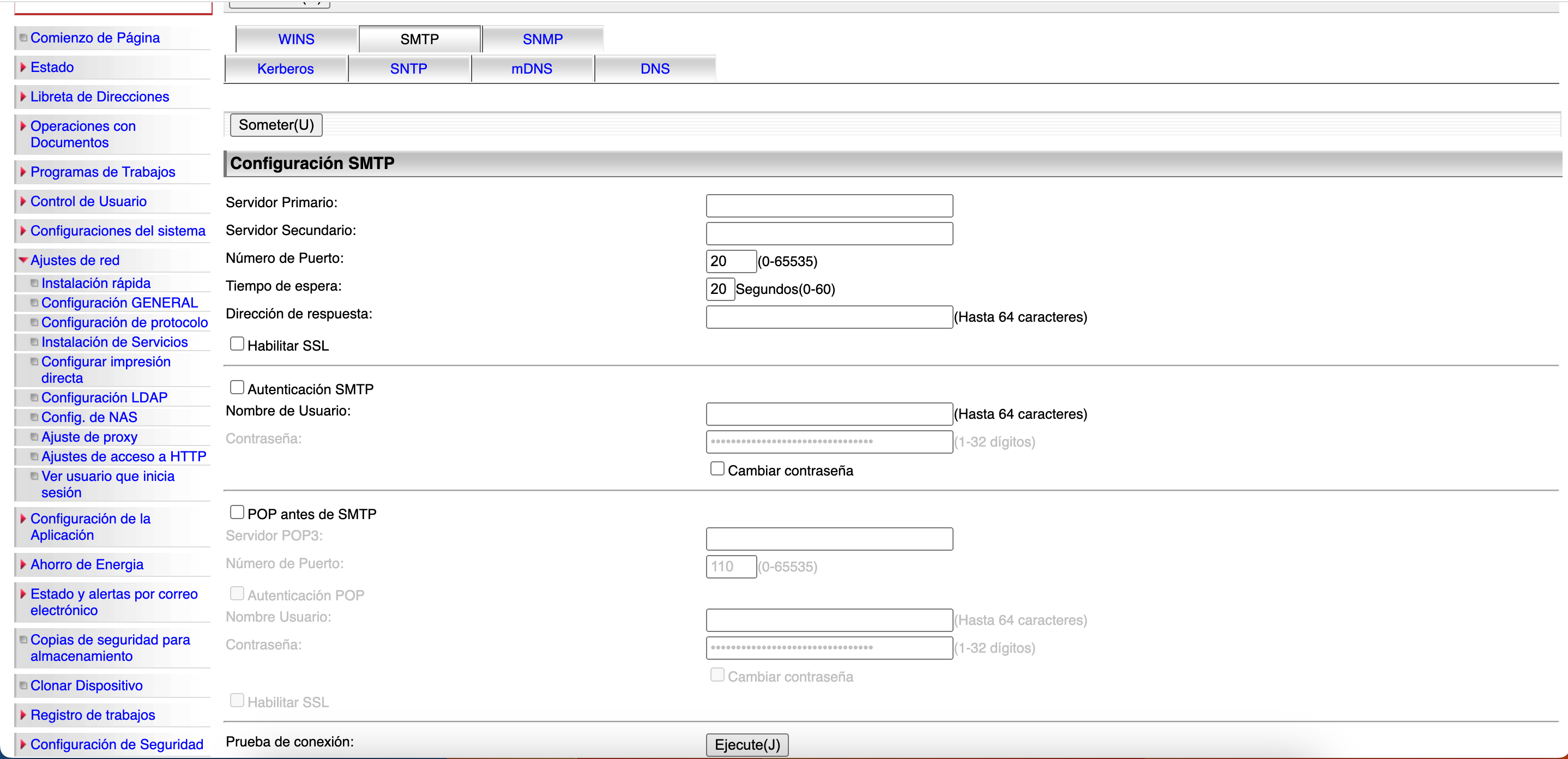Screen dimensions: 1568x759
Task: Open the Kerberos tab
Action: click(x=286, y=69)
